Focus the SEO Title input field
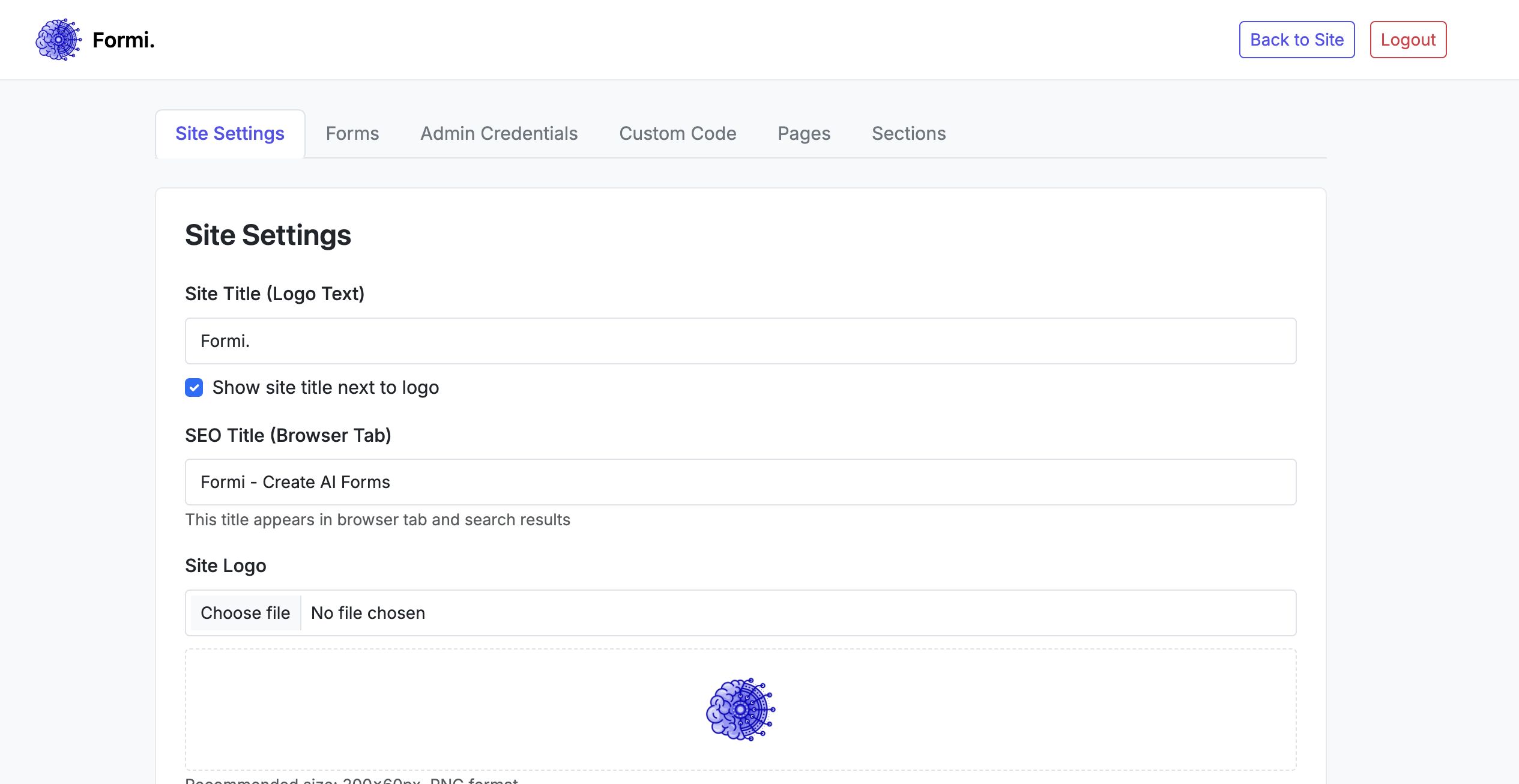 [740, 482]
